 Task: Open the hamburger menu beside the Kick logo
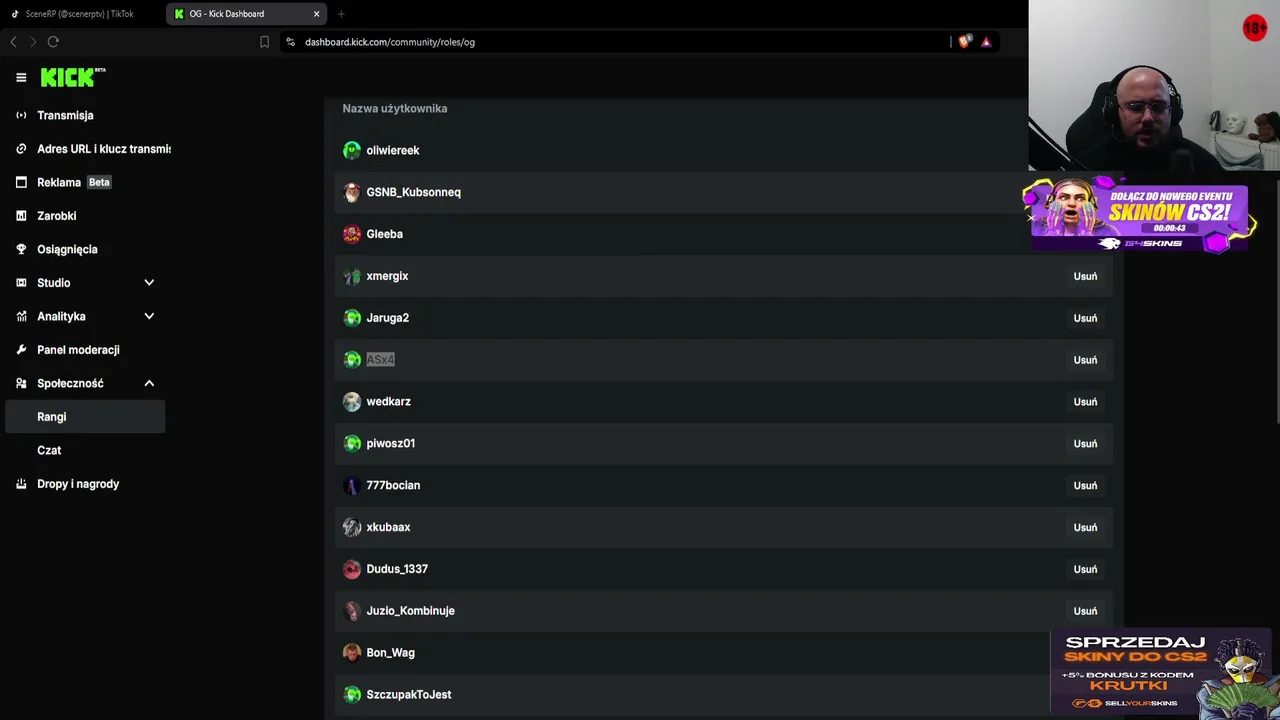(21, 77)
